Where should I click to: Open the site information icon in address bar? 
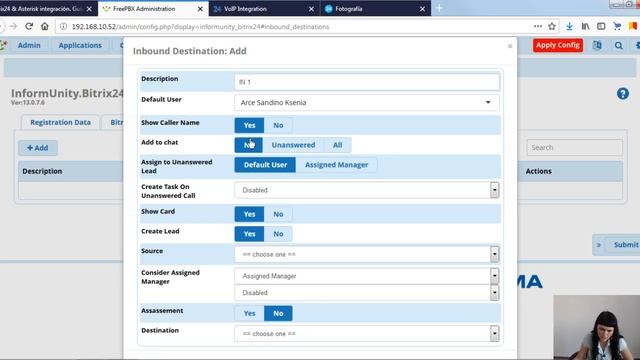click(63, 27)
